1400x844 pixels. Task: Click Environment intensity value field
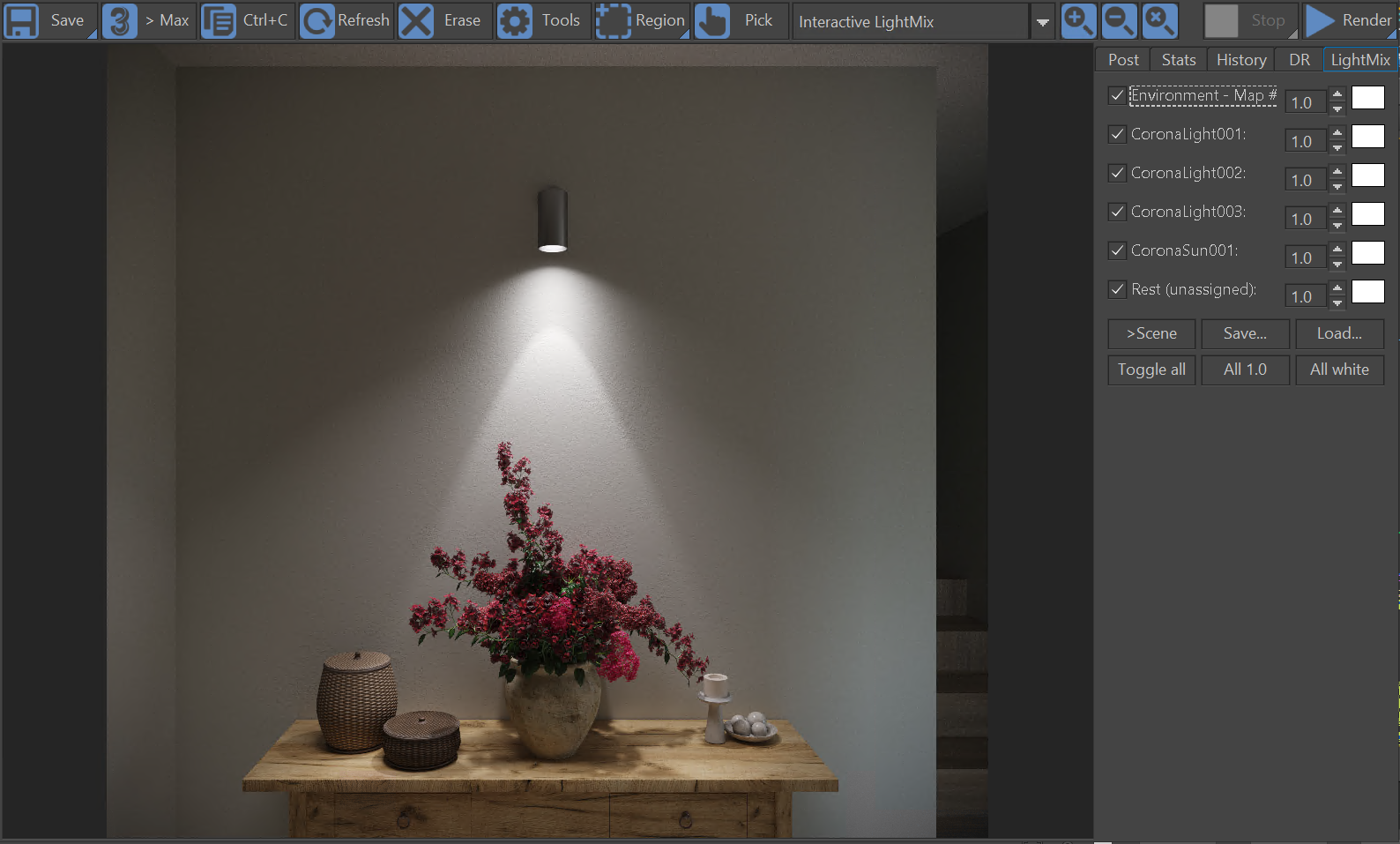coord(1306,102)
